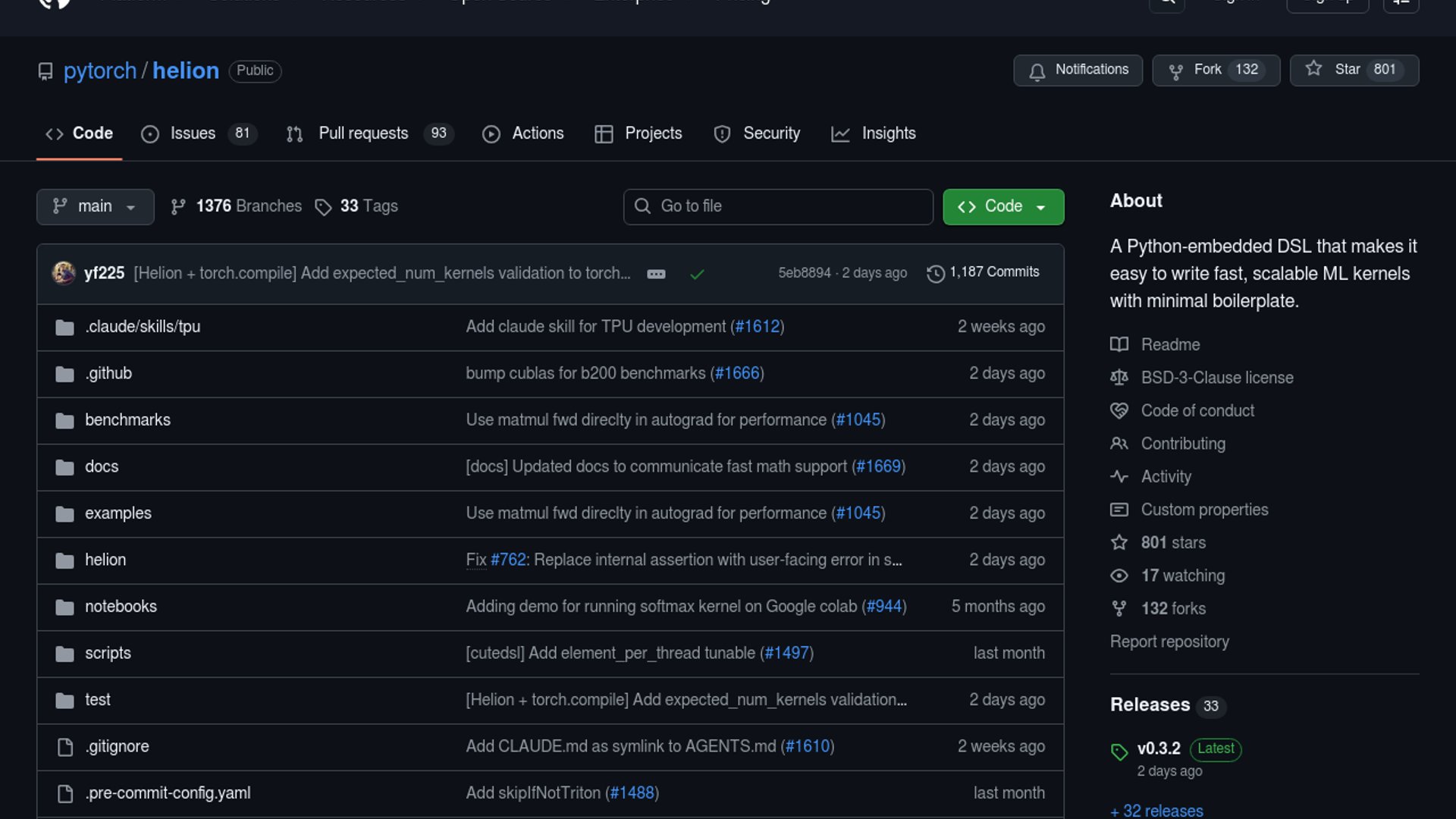This screenshot has width=1456, height=819.
Task: Click the tags icon beside 33 Tags
Action: pyautogui.click(x=323, y=207)
